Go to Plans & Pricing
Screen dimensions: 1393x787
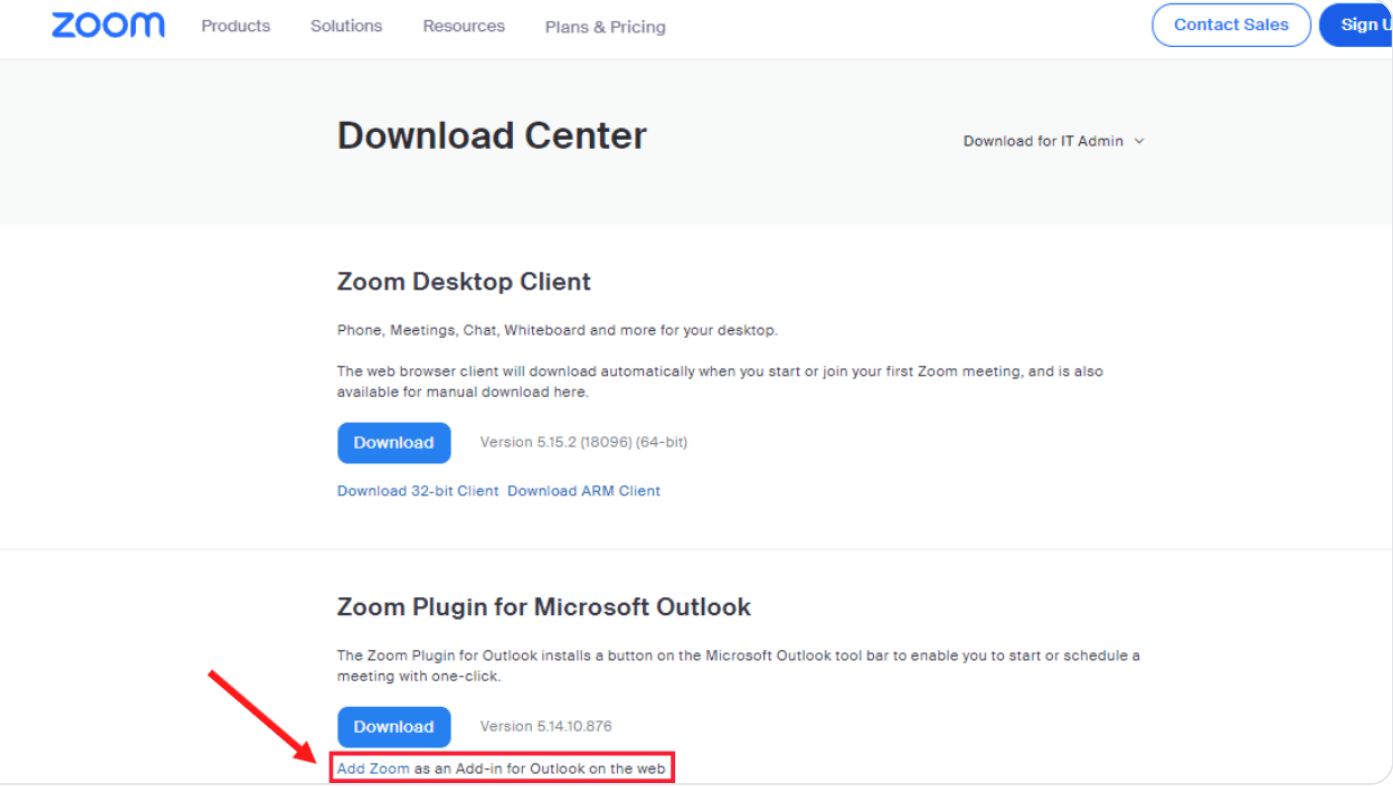(x=605, y=27)
